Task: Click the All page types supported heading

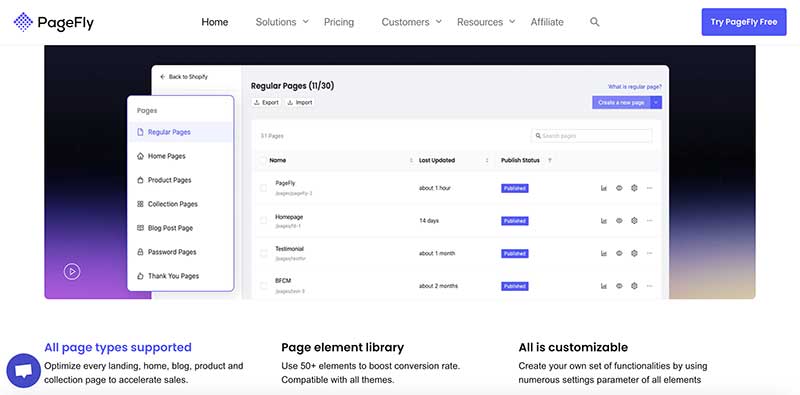Action: [x=118, y=348]
